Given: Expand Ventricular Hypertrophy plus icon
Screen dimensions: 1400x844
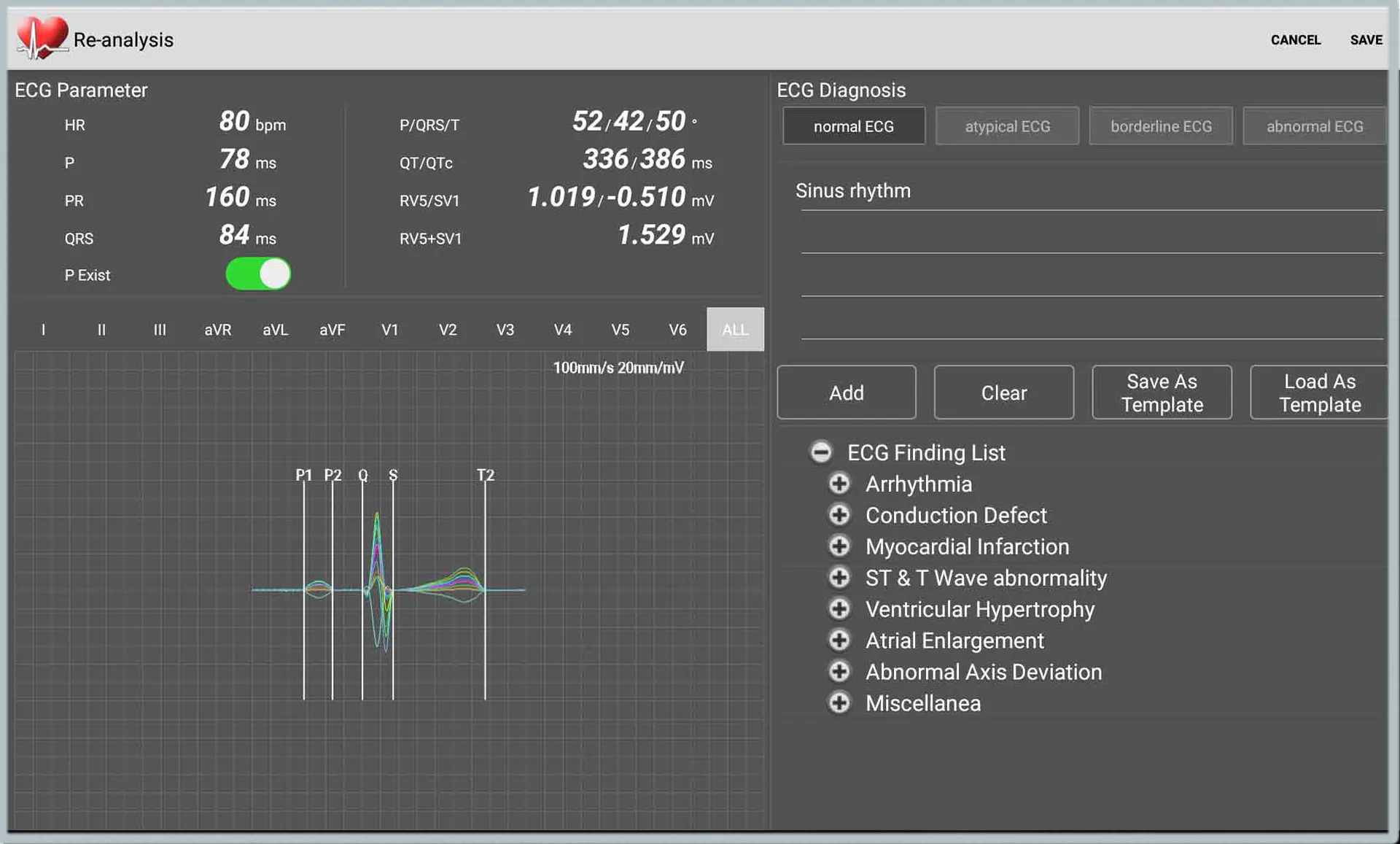Looking at the screenshot, I should pos(839,609).
